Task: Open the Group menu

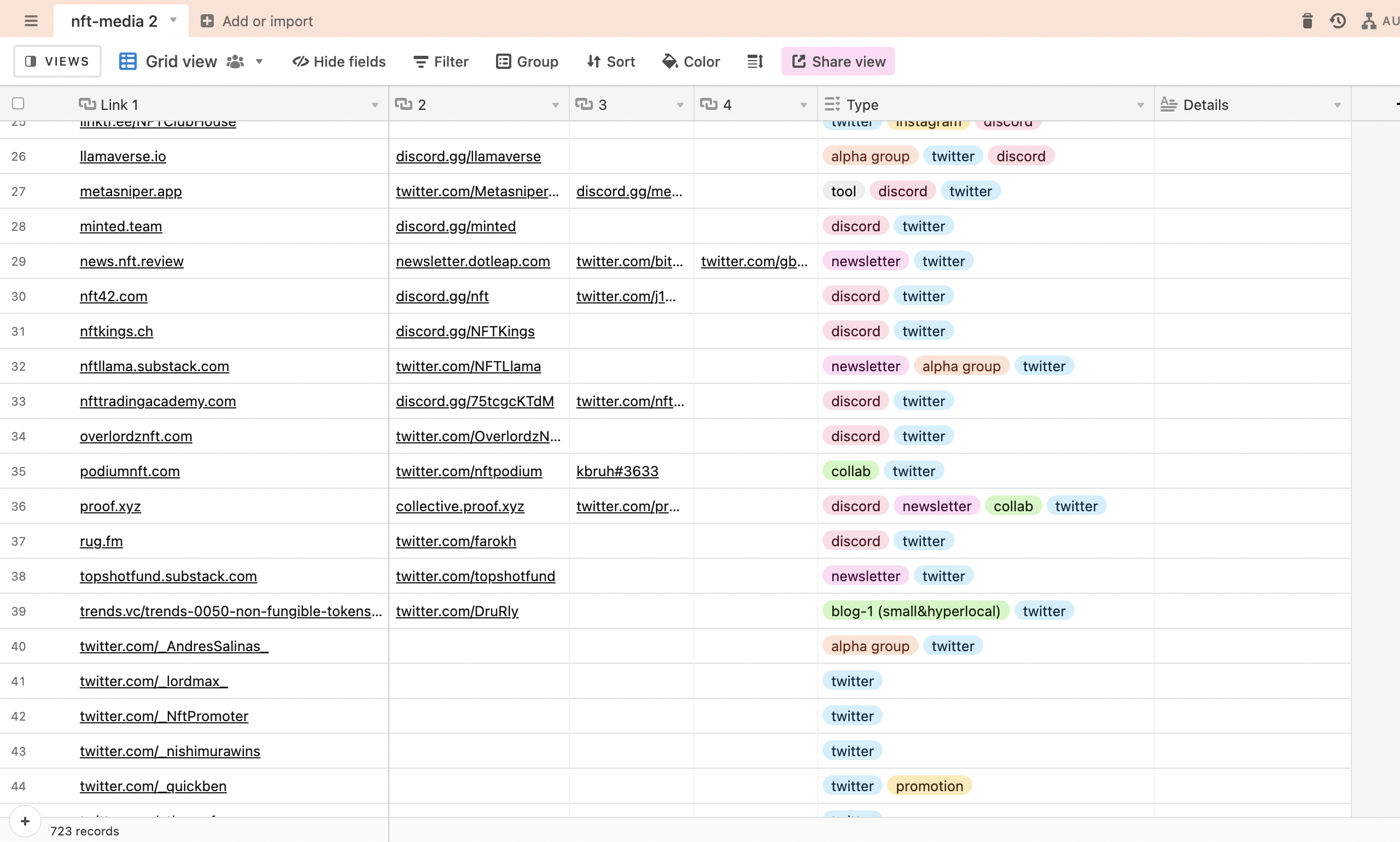Action: point(527,61)
